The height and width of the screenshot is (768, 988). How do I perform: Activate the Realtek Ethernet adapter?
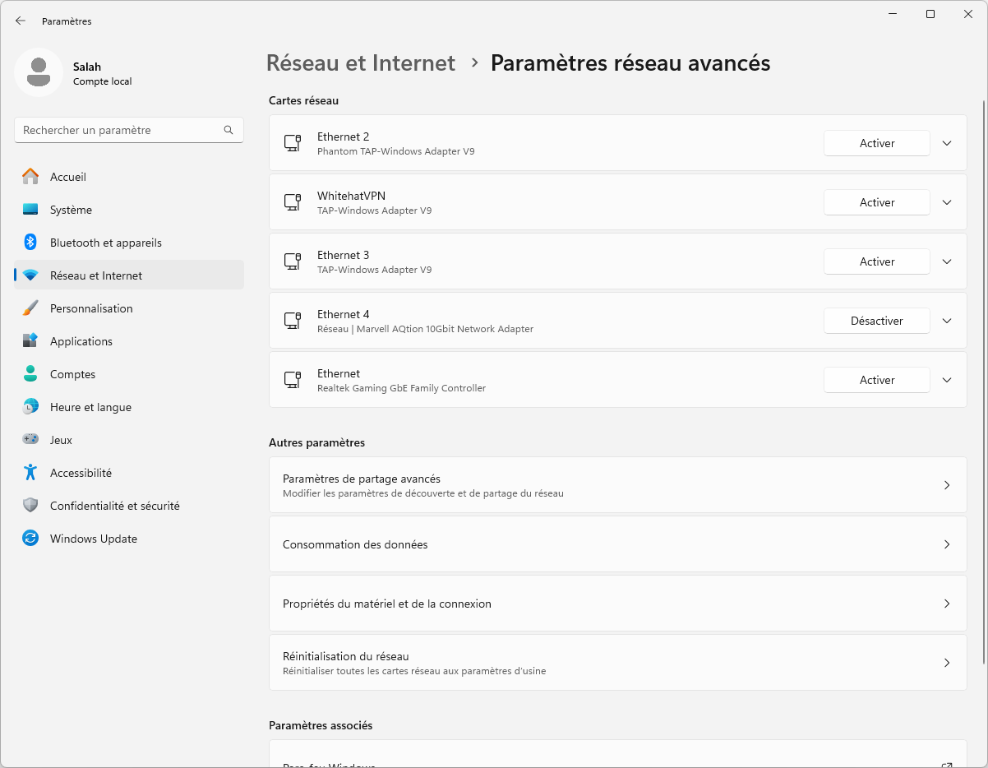point(876,380)
